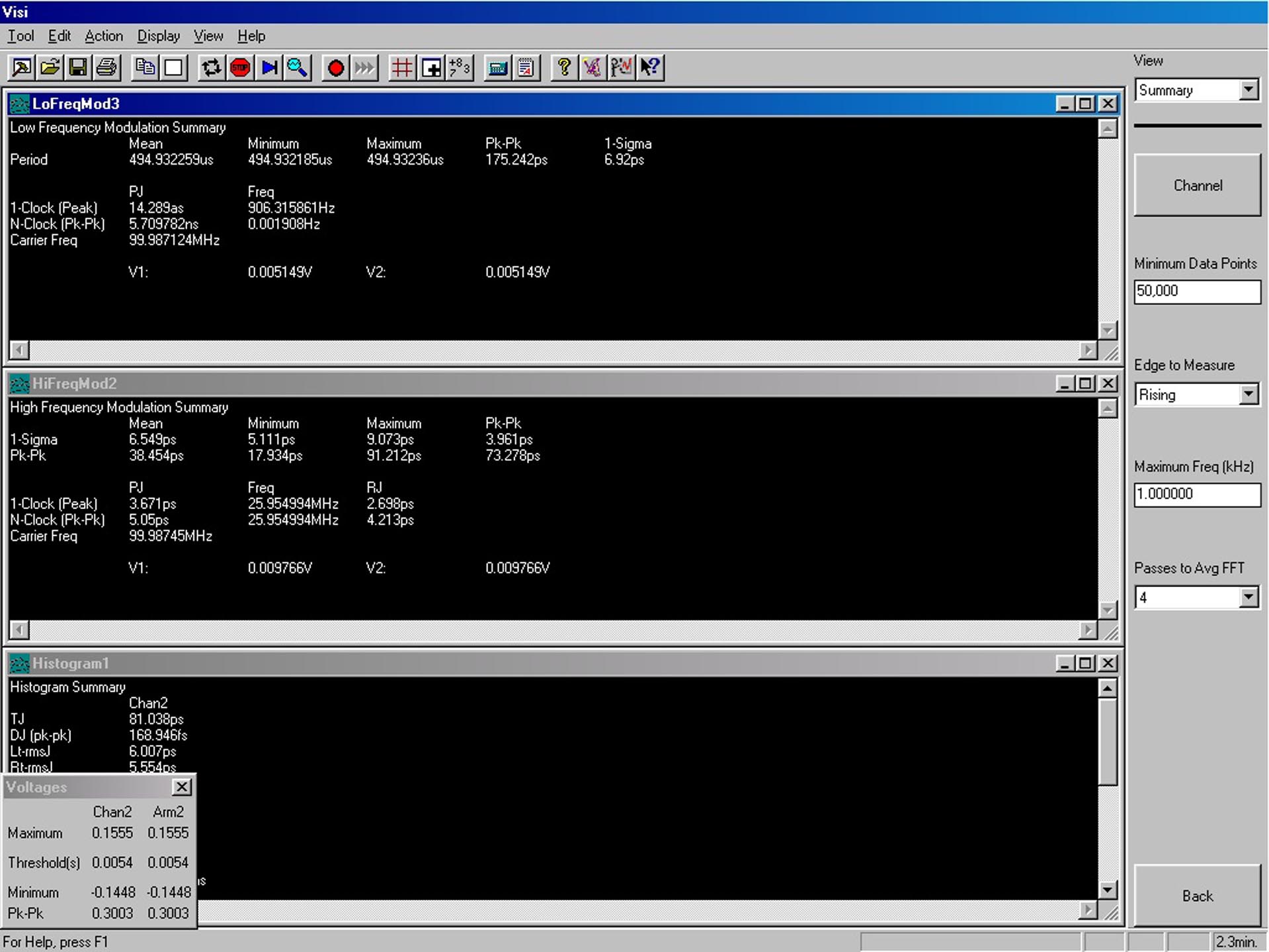Open the View menu
This screenshot has width=1269, height=952.
click(208, 36)
